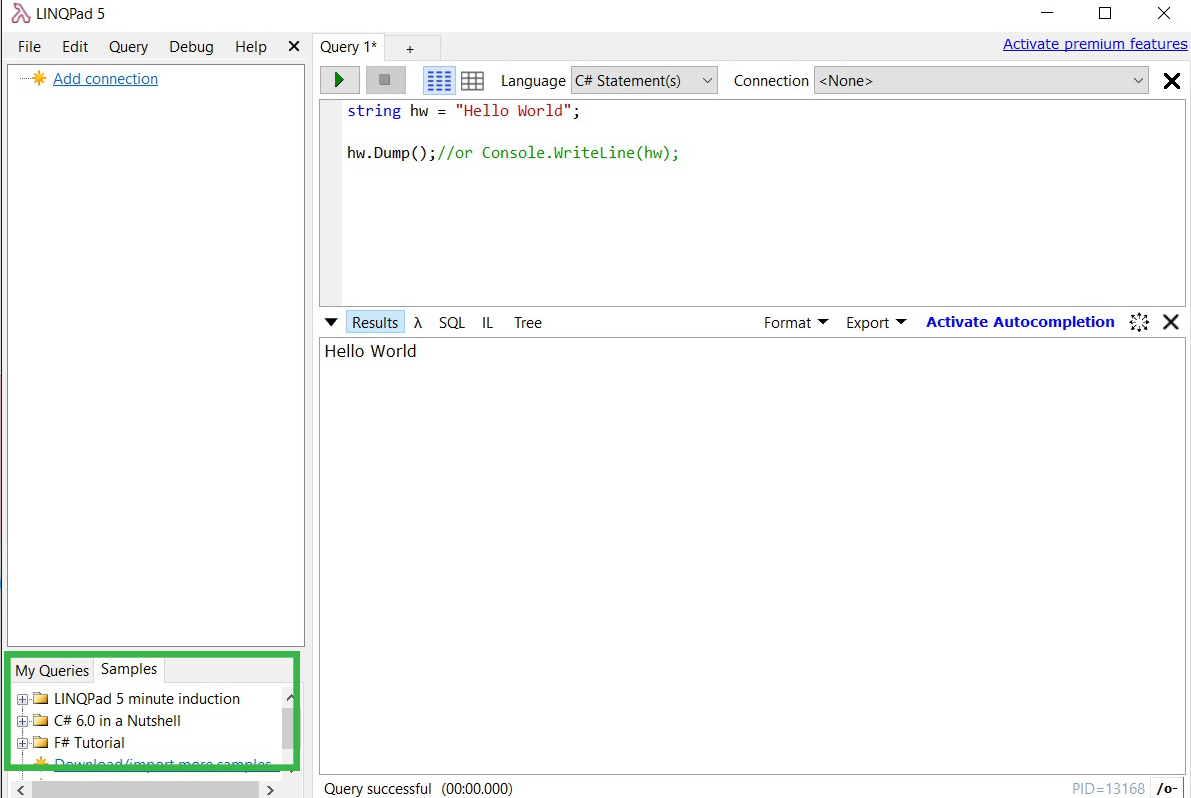
Task: Click the PID=13168 status text
Action: 1108,789
